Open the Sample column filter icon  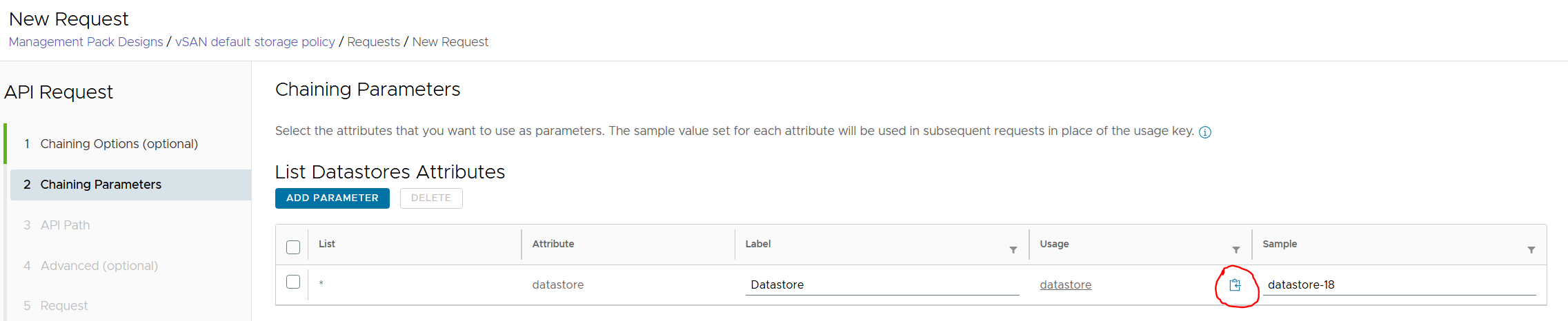click(x=1531, y=250)
